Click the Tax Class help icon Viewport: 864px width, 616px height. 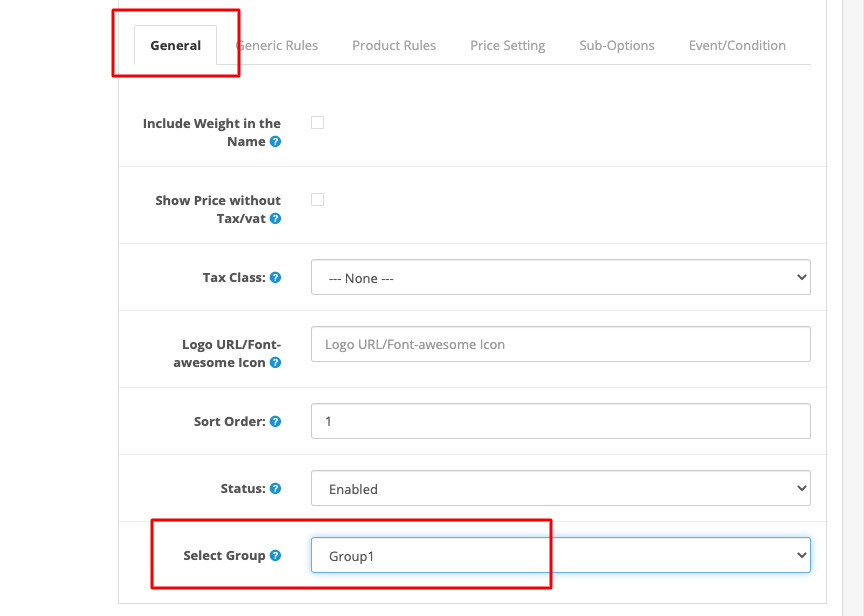pos(276,277)
